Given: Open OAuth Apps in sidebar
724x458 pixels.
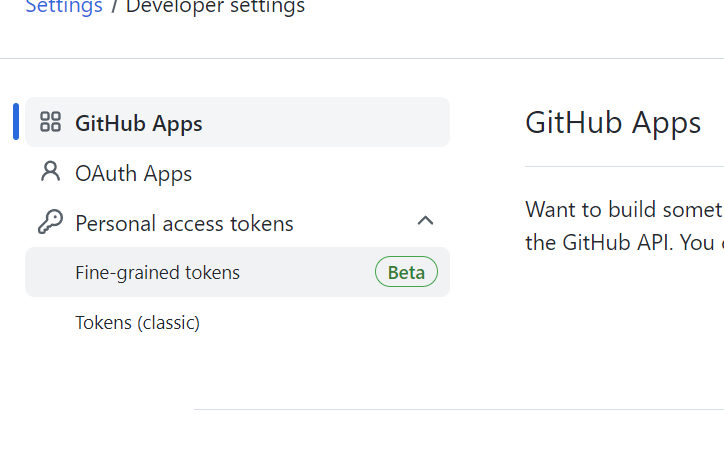Looking at the screenshot, I should click(237, 172).
